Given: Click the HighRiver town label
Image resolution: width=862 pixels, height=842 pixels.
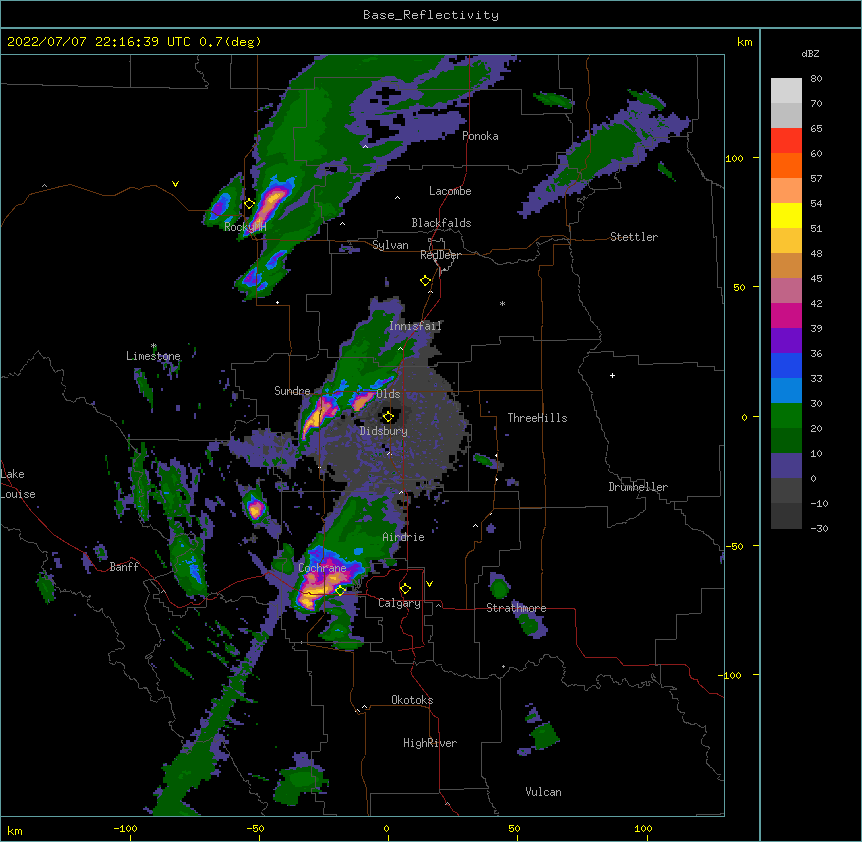Looking at the screenshot, I should 430,743.
